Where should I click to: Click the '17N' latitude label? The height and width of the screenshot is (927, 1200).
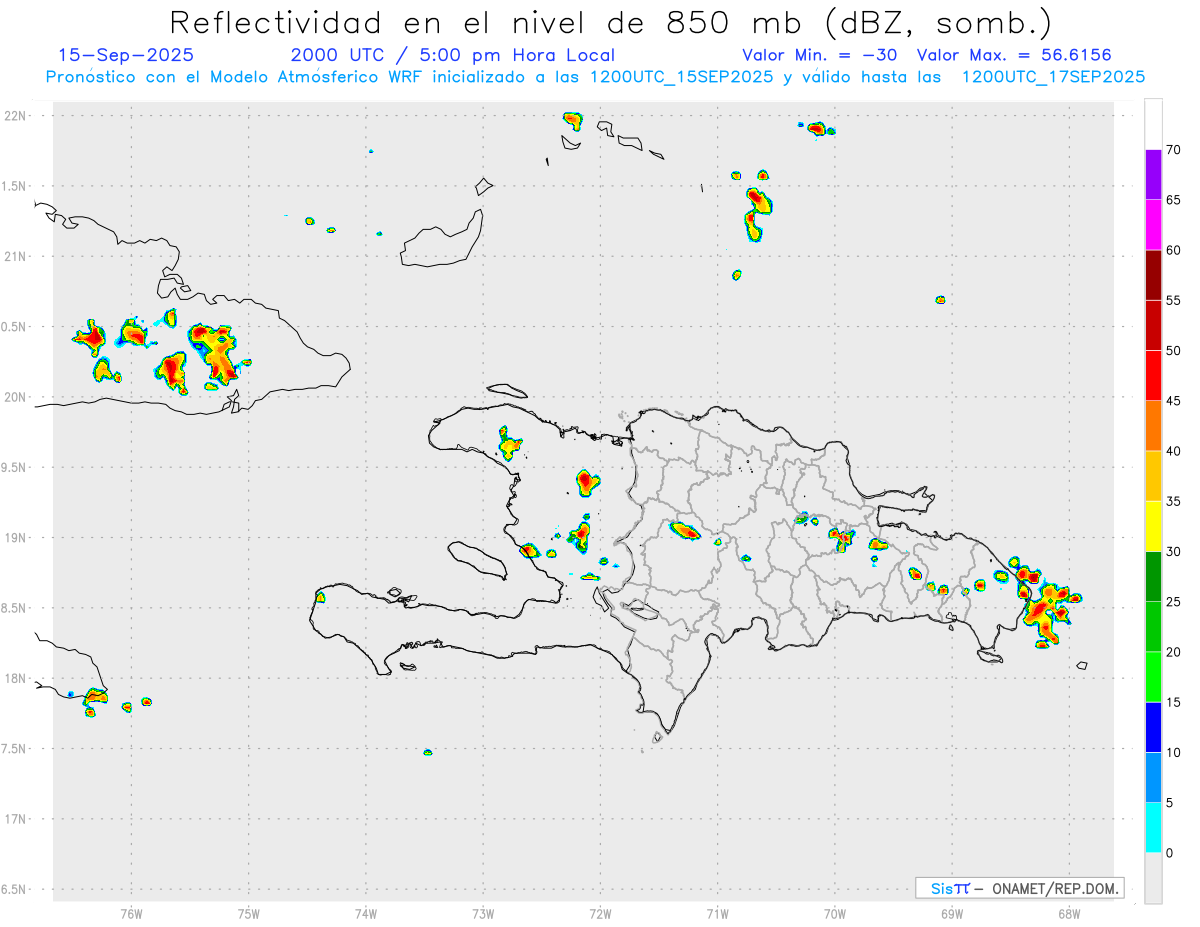[x=17, y=819]
